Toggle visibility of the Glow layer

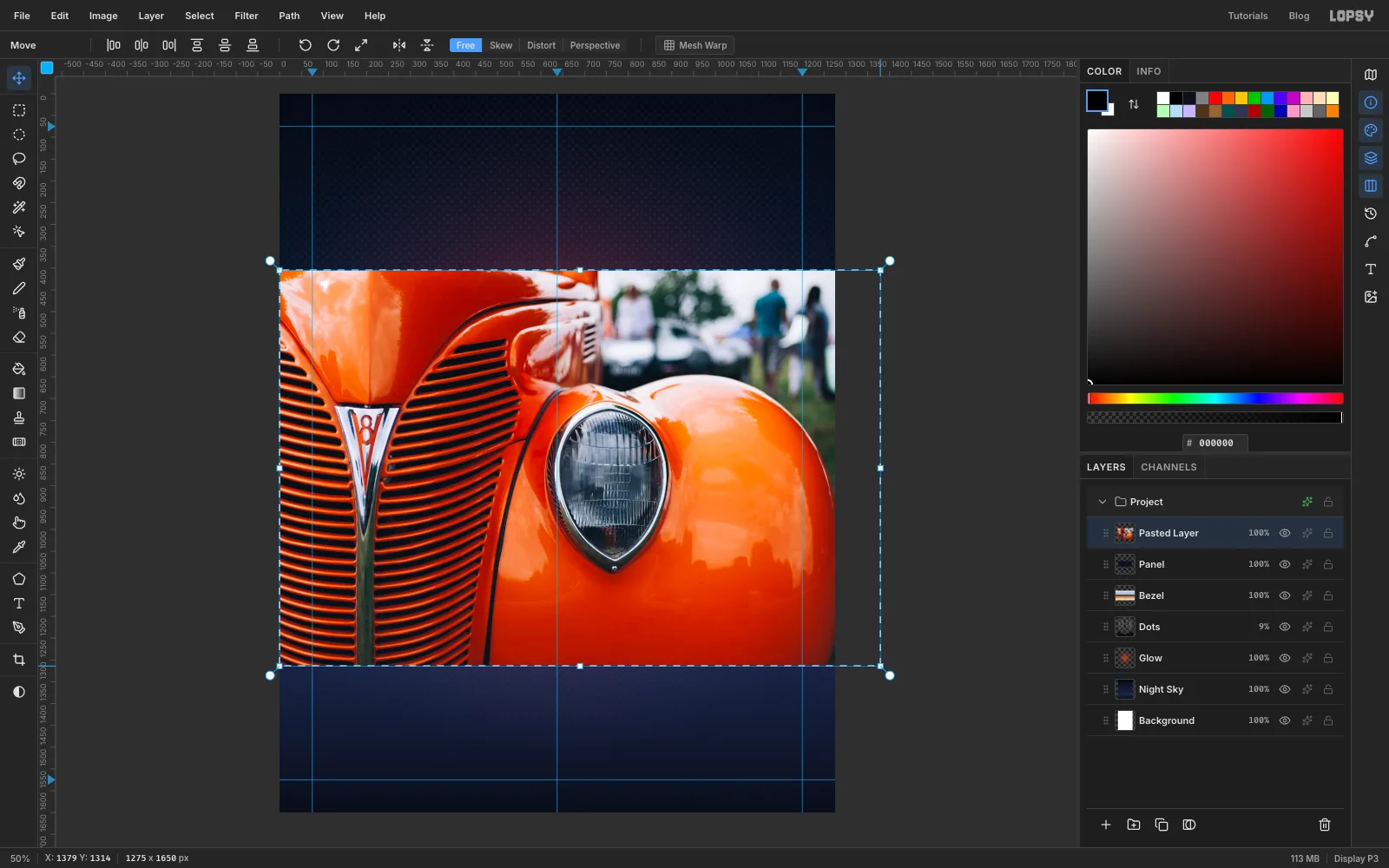point(1285,658)
